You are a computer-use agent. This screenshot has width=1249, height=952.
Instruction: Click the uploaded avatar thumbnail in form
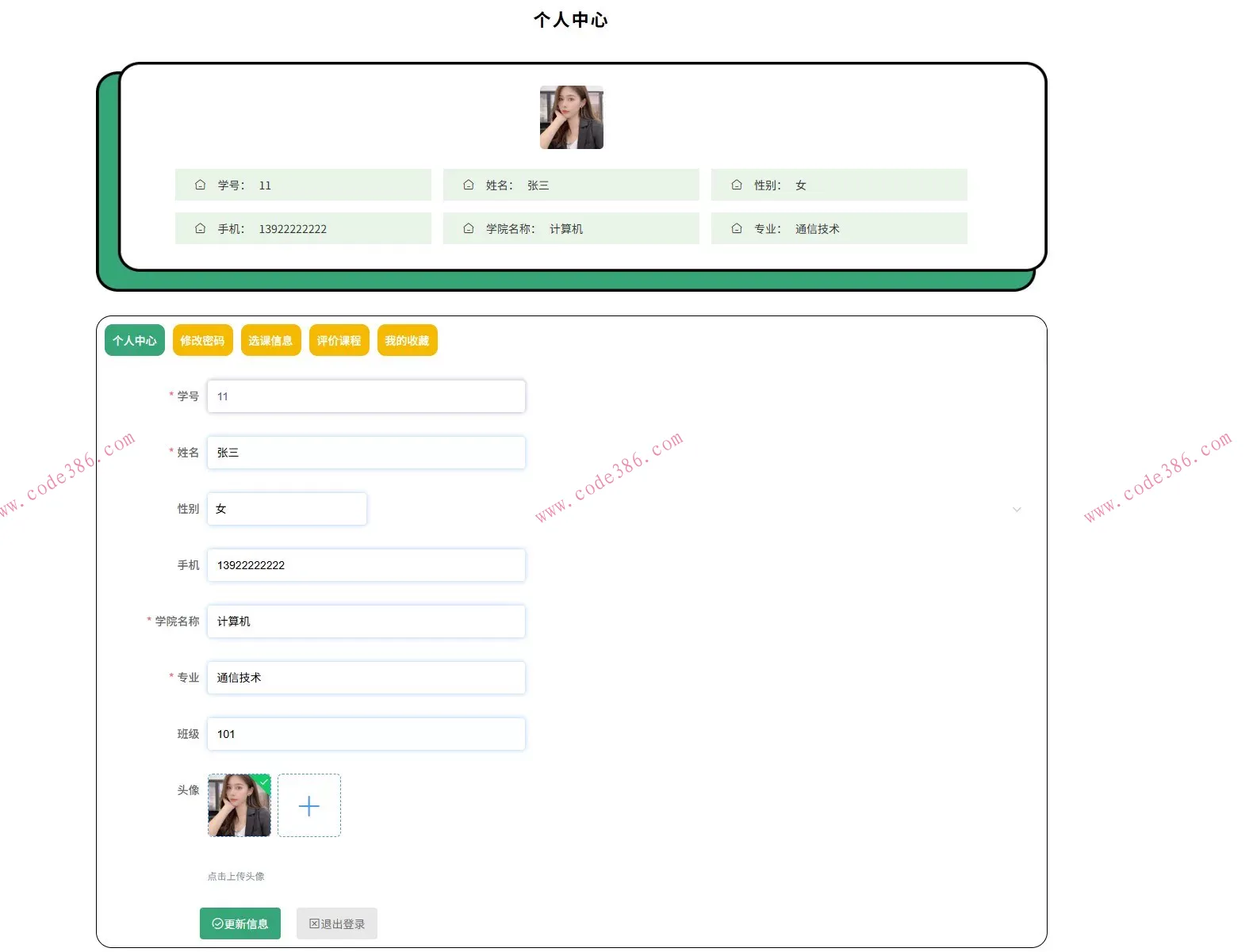point(239,805)
